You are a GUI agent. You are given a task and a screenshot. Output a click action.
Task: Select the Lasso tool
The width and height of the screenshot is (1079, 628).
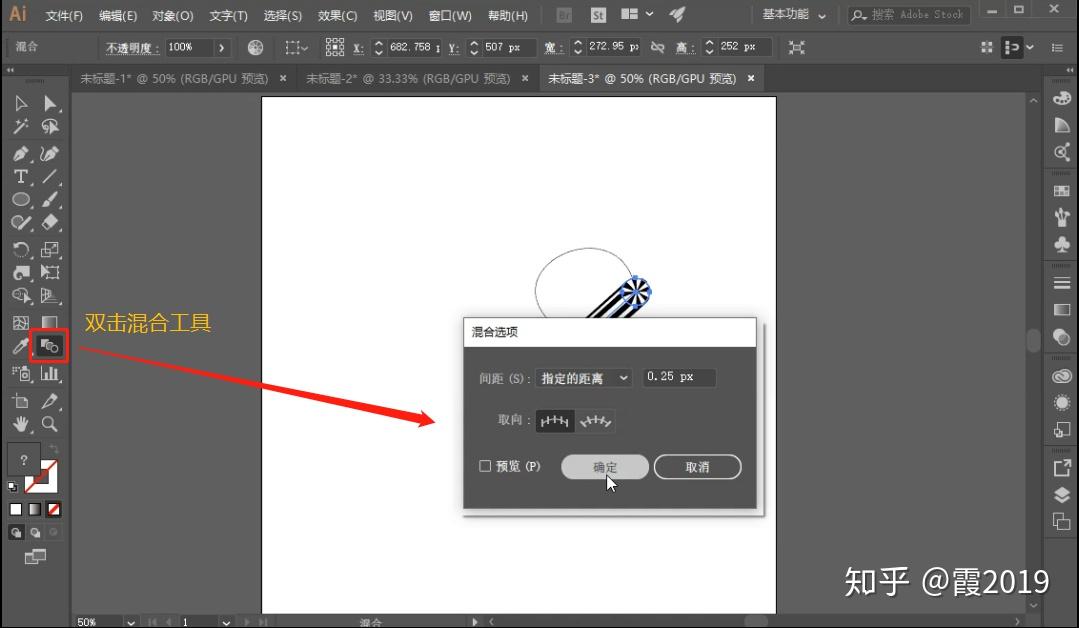point(50,127)
